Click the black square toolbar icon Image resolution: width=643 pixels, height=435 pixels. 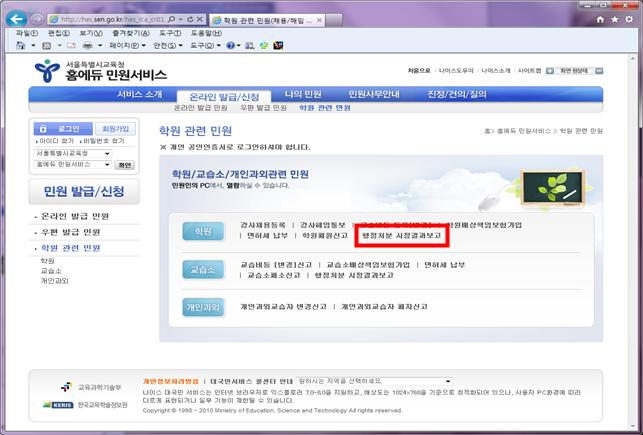[278, 46]
